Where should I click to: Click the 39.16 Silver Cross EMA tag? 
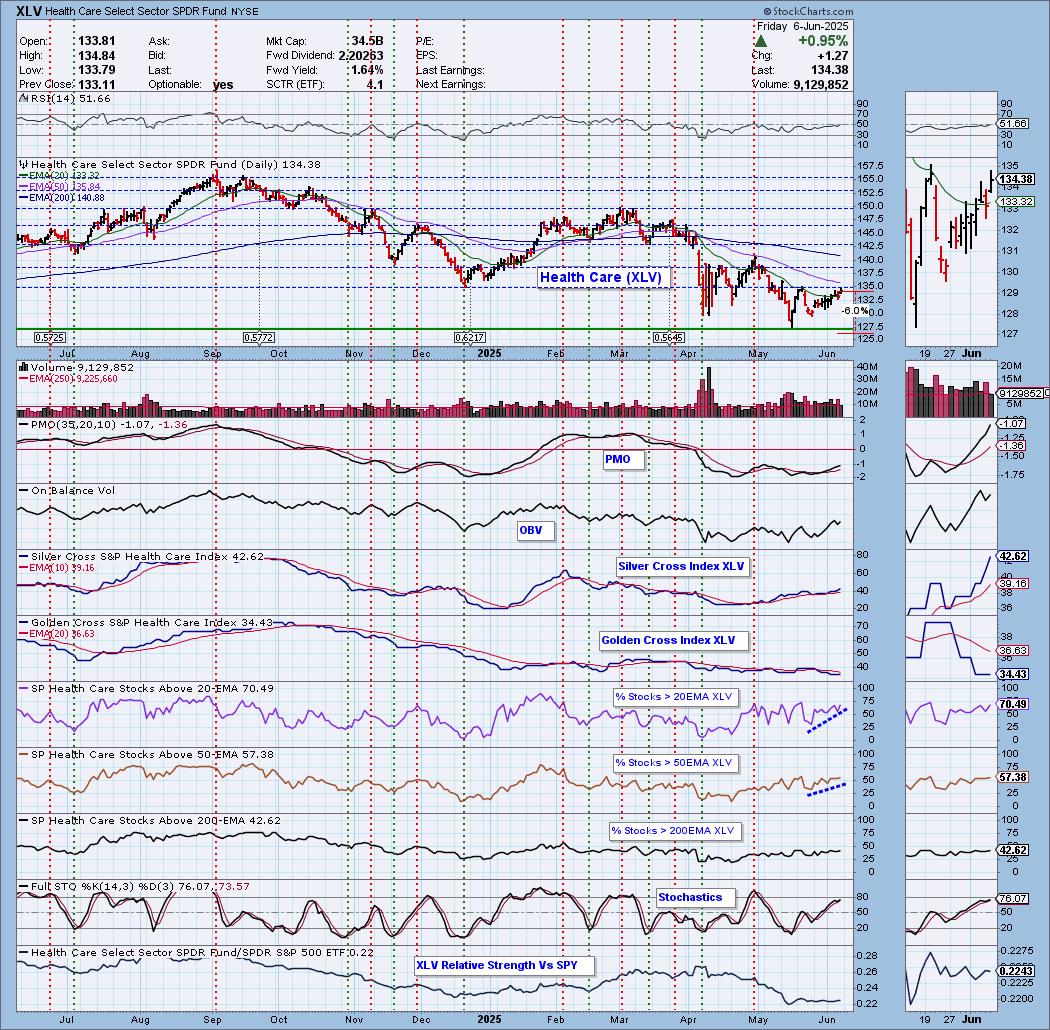click(1013, 583)
